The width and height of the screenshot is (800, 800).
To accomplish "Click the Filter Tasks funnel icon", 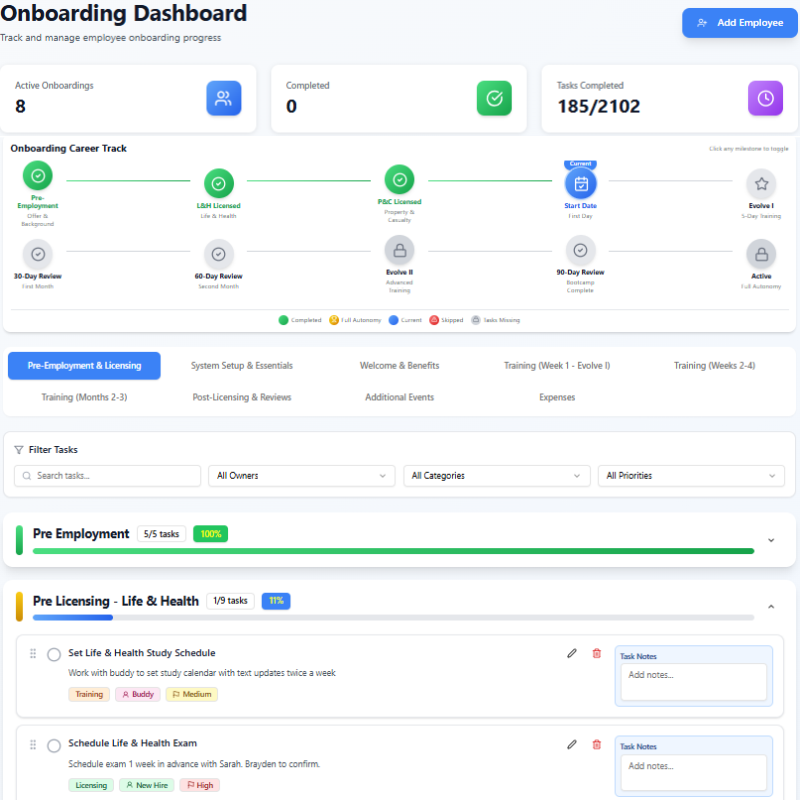I will click(x=19, y=449).
